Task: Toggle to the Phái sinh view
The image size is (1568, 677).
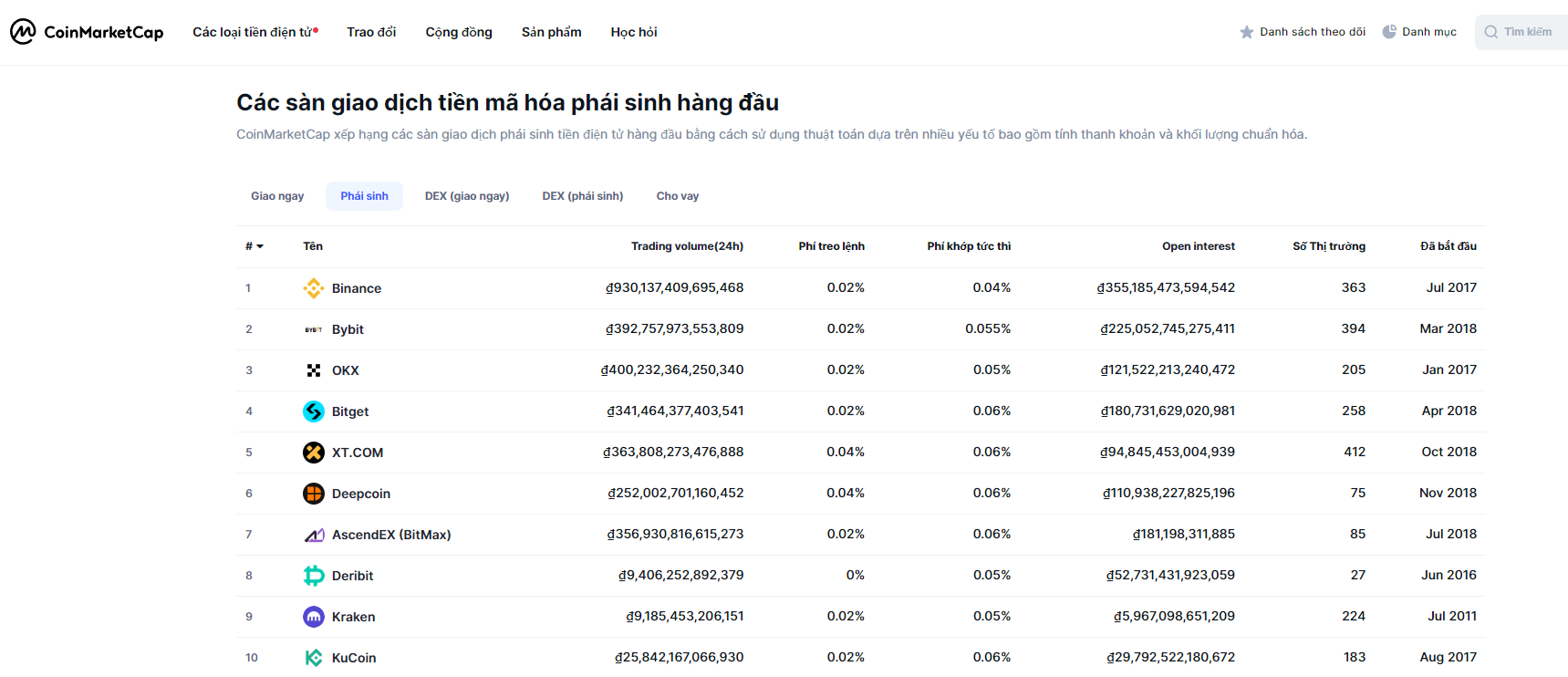Action: click(364, 194)
